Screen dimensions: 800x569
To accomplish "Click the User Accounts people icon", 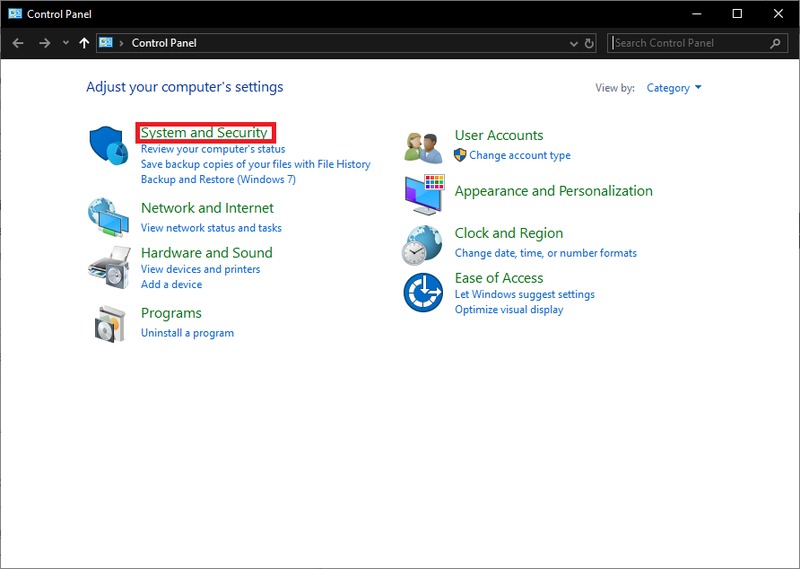I will pos(423,146).
